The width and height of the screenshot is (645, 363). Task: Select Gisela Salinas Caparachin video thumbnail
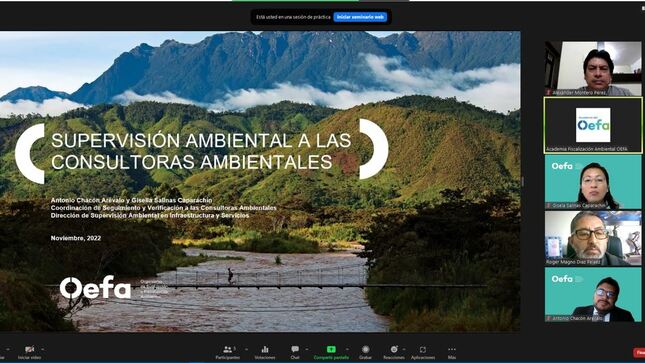(x=593, y=182)
